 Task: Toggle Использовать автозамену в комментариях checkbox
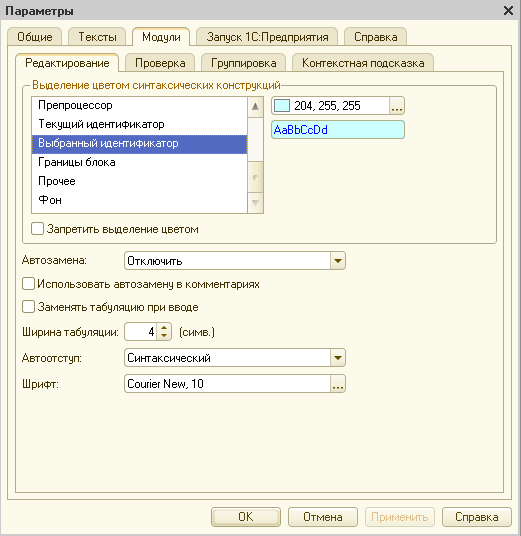point(28,284)
